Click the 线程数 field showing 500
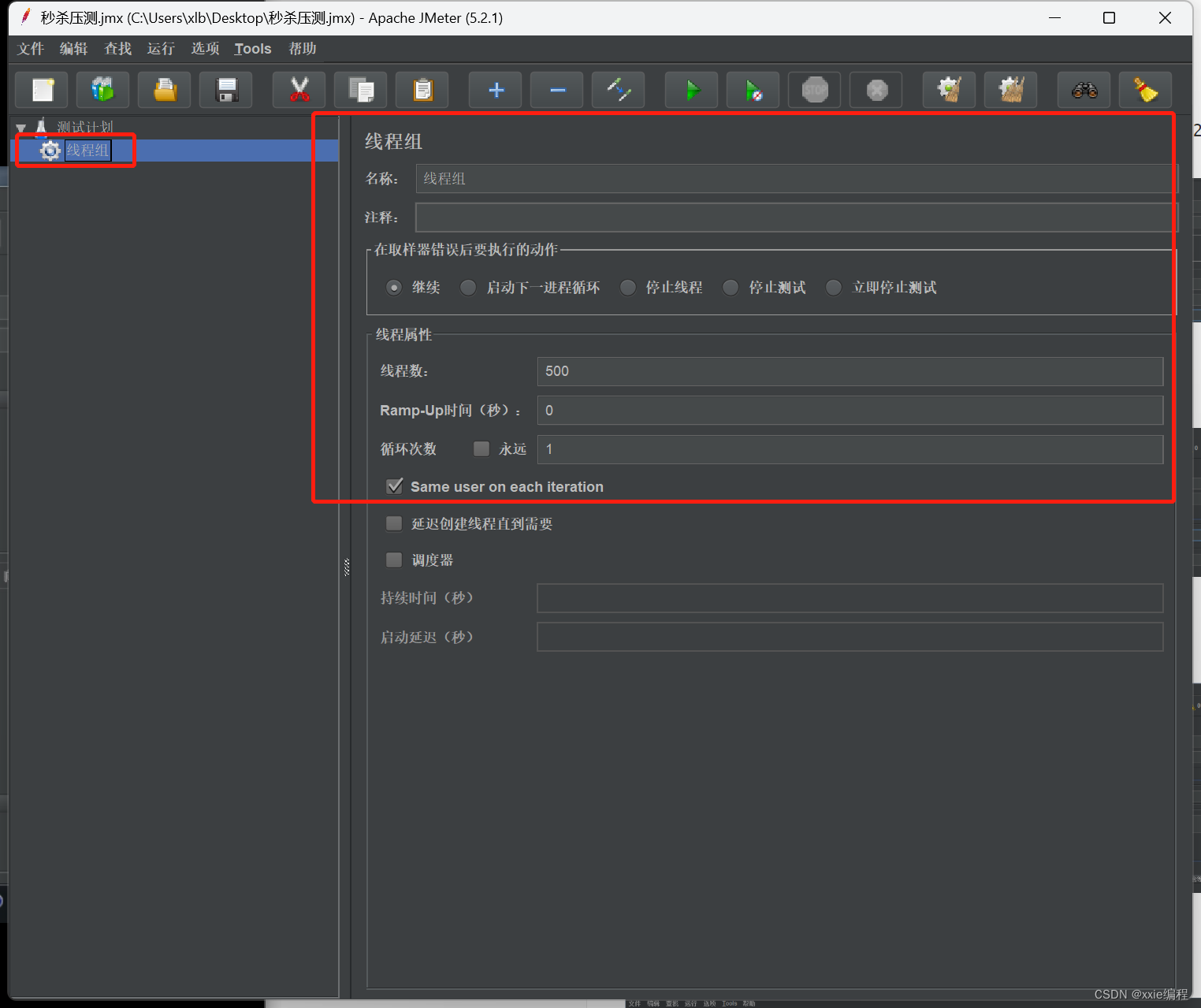This screenshot has width=1201, height=1008. 850,371
